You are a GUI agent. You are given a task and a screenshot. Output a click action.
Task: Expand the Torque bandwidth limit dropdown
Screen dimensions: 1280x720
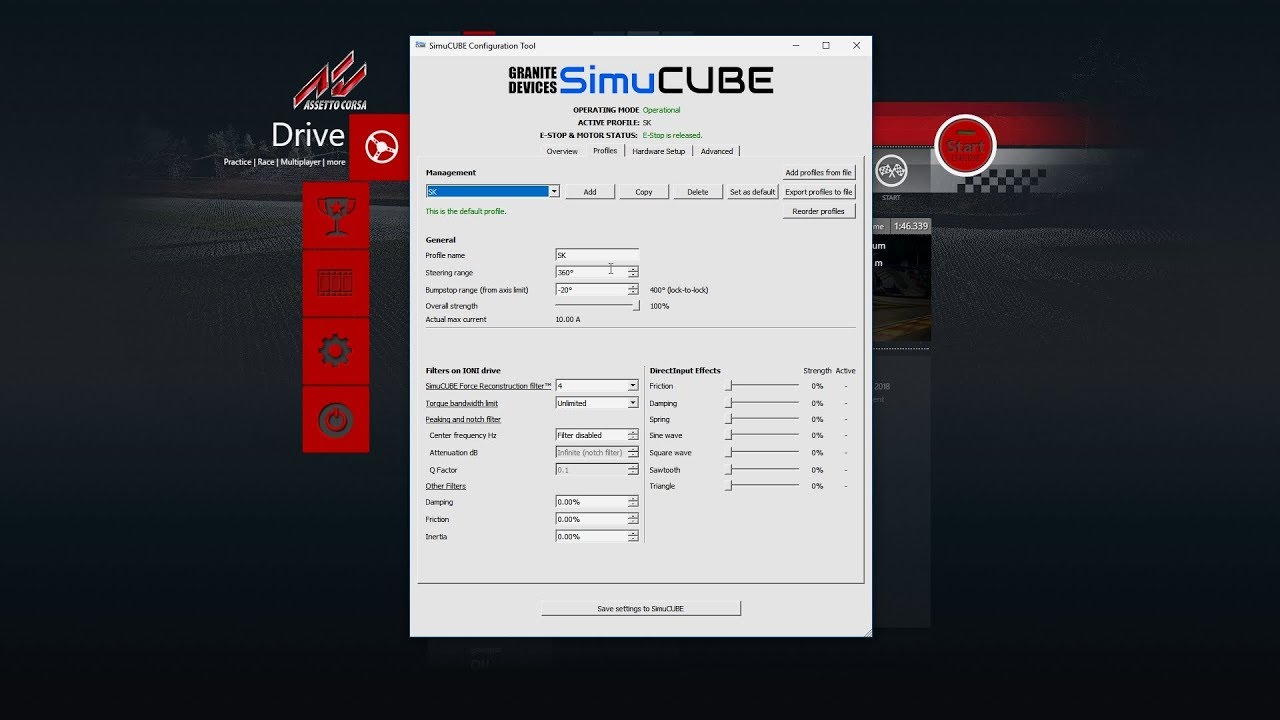(x=633, y=403)
